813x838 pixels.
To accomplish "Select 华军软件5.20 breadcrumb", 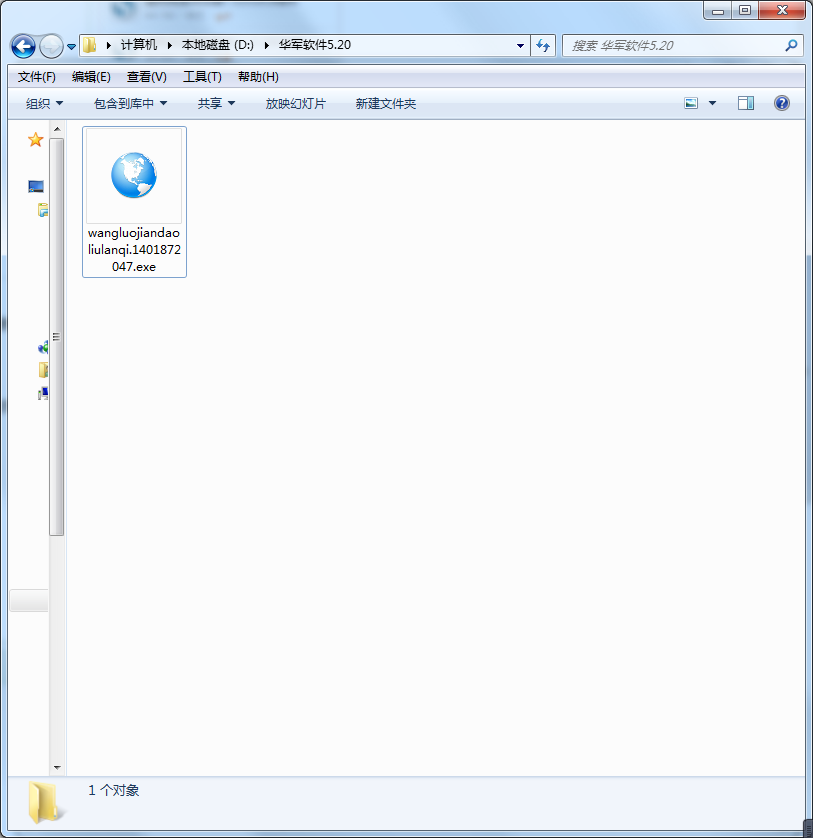I will pos(314,45).
